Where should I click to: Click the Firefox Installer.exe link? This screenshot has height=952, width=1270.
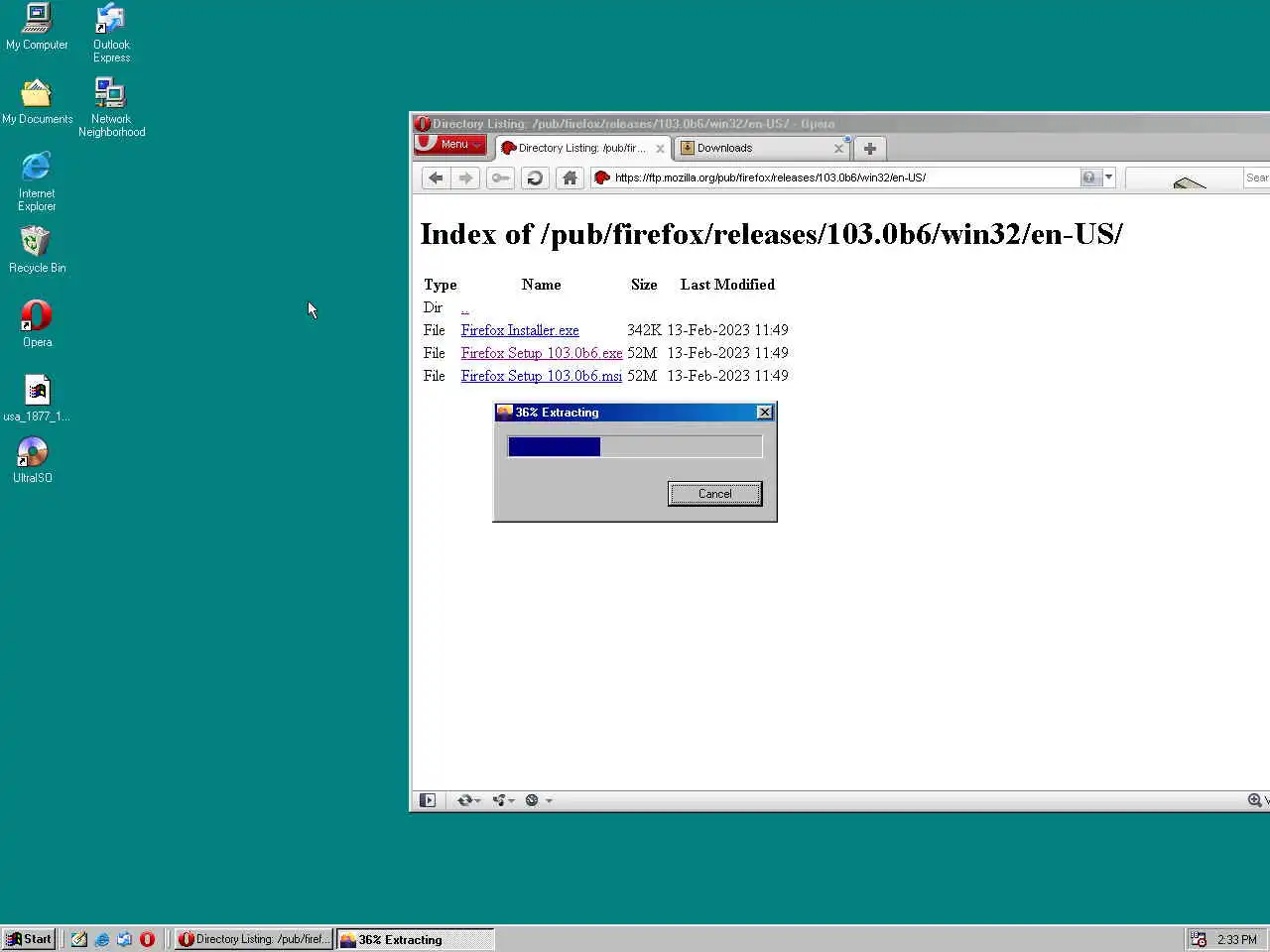[x=520, y=330]
